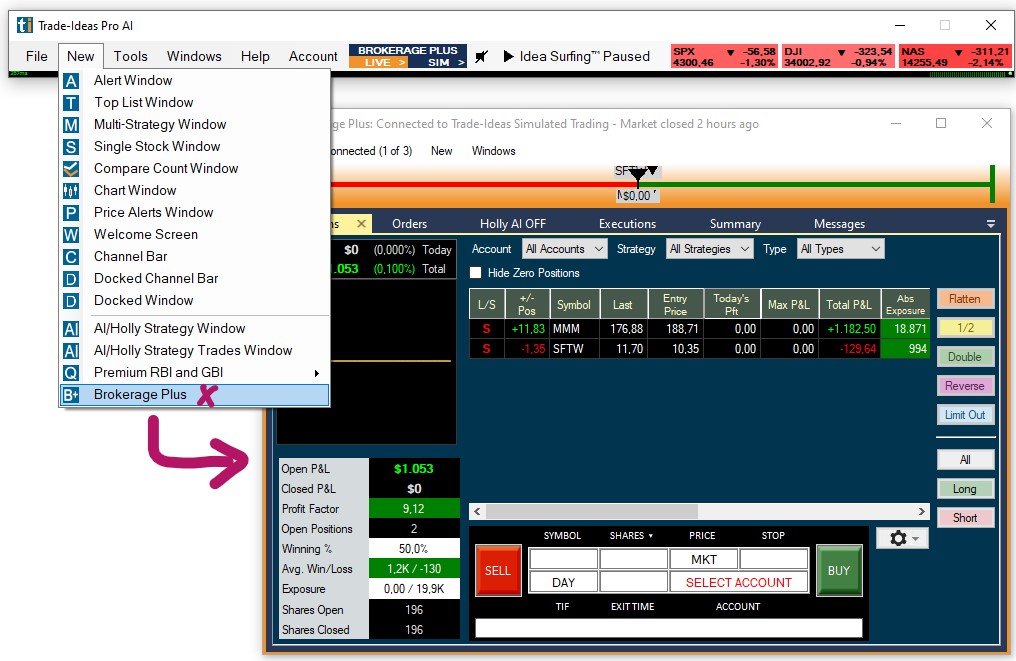This screenshot has width=1016, height=661.
Task: Open the Help menu
Action: 255,56
